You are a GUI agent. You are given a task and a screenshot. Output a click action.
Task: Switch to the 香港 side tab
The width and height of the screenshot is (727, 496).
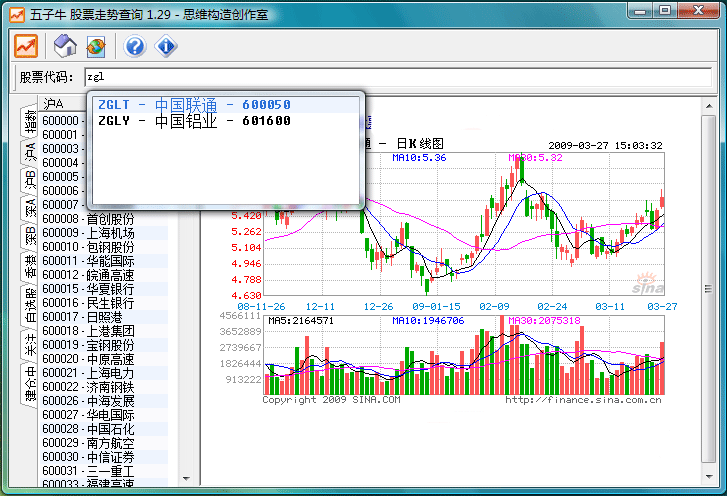pyautogui.click(x=30, y=267)
